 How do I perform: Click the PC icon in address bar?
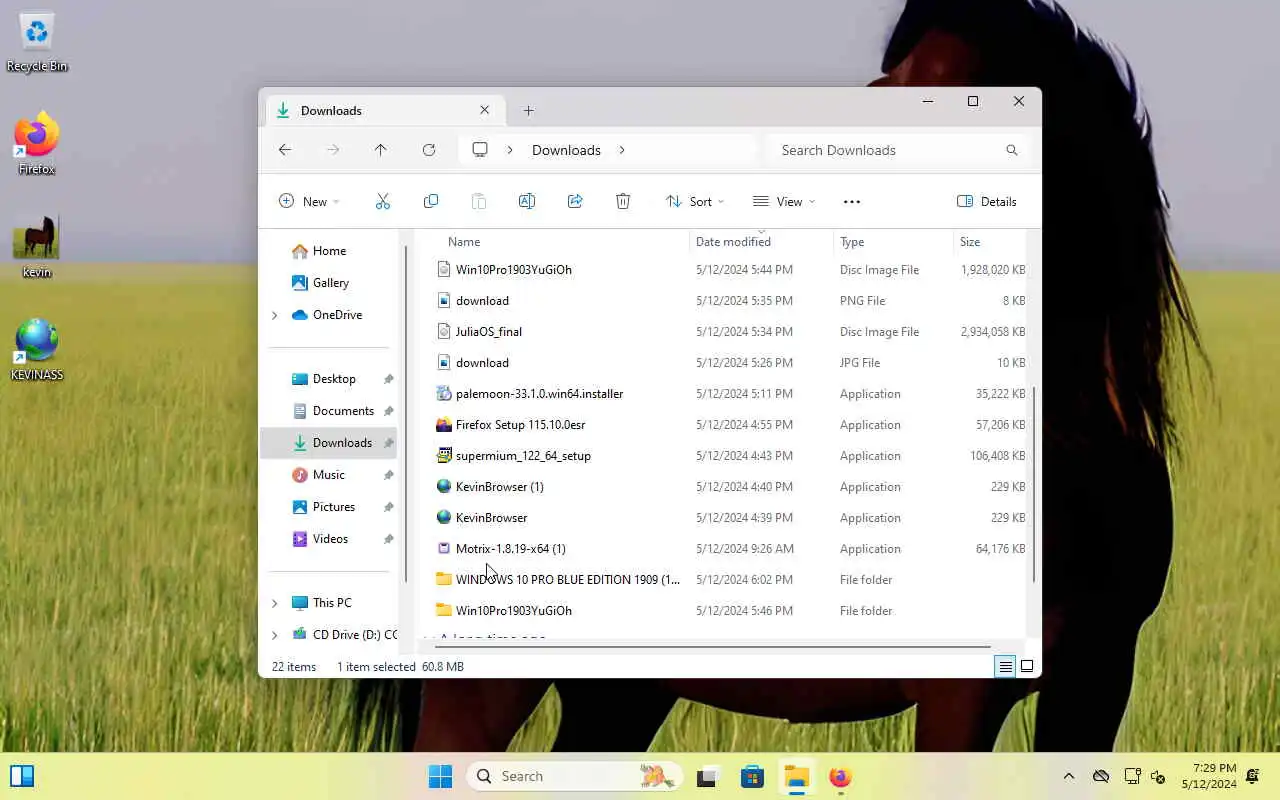coord(480,150)
